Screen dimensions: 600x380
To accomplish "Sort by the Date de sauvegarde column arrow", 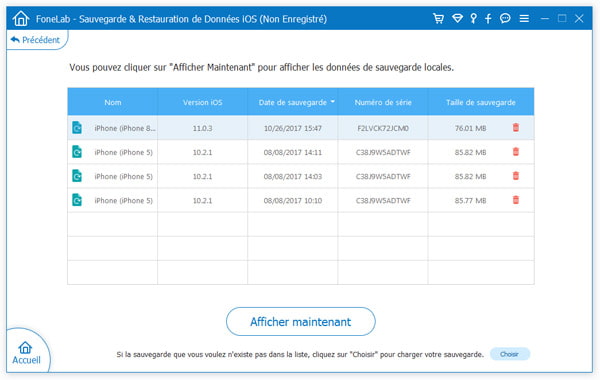I will 333,102.
